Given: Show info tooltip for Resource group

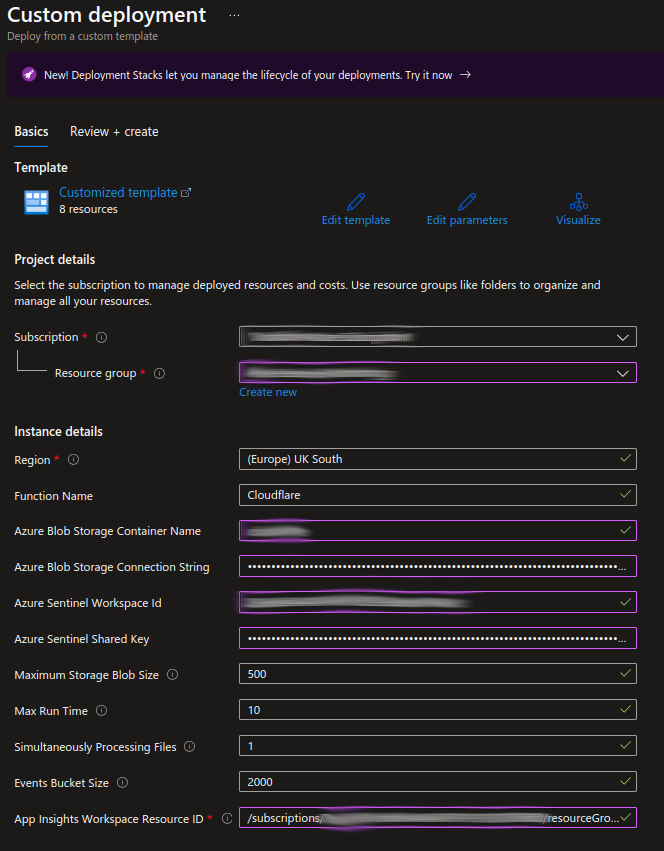Looking at the screenshot, I should point(159,373).
